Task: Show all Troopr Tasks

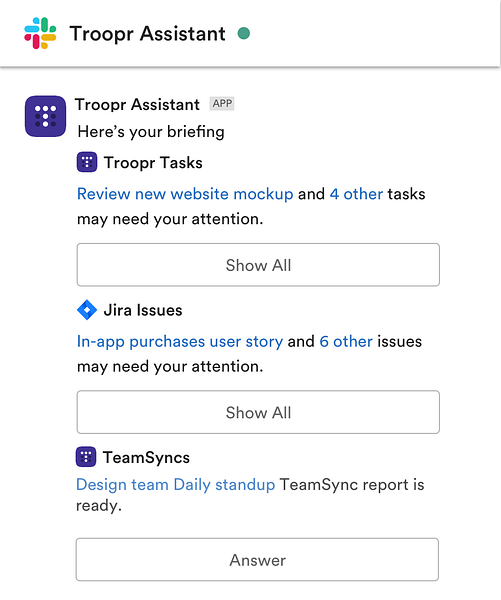Action: (x=258, y=265)
